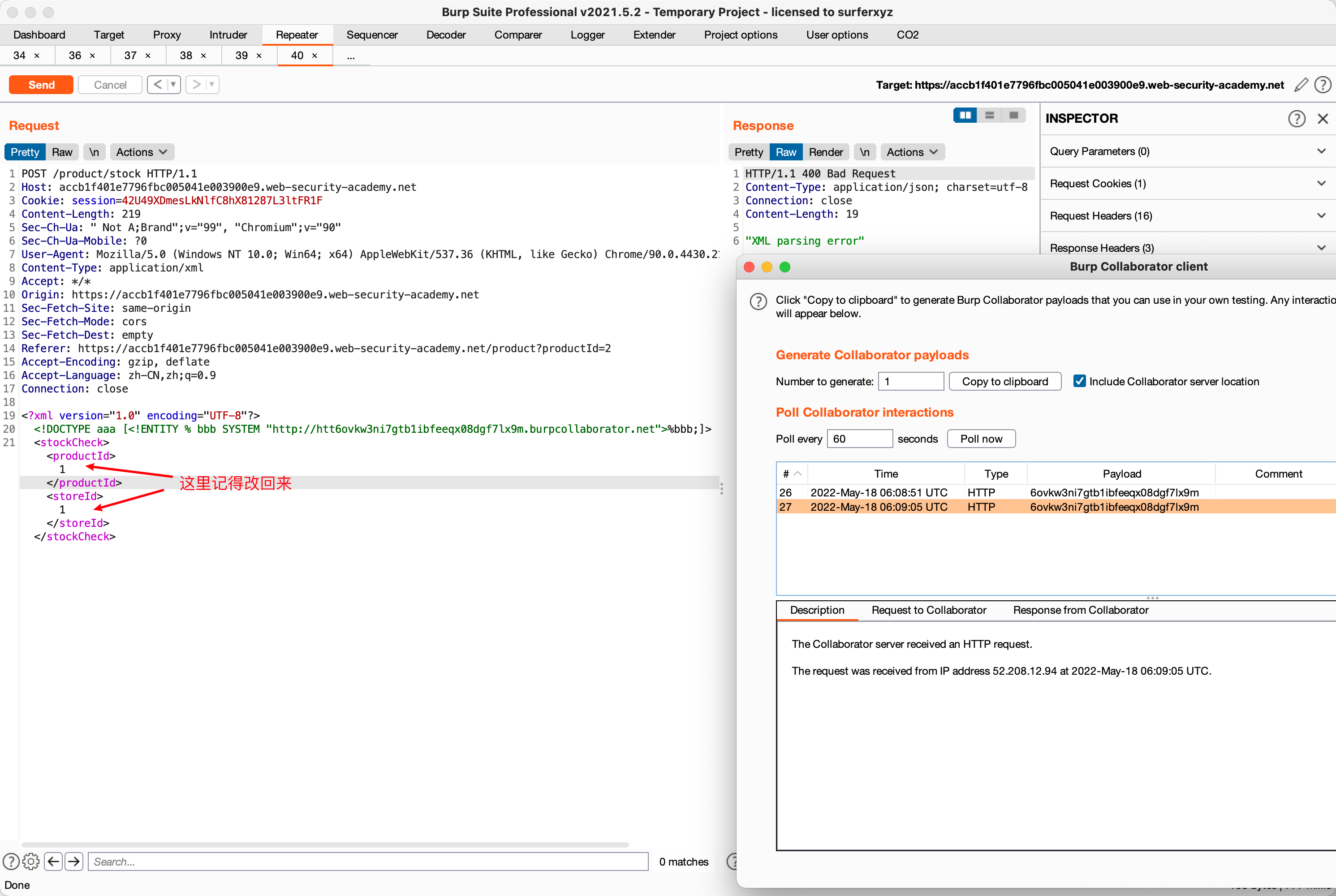Image resolution: width=1336 pixels, height=896 pixels.
Task: Go to previous search match arrow
Action: (54, 861)
